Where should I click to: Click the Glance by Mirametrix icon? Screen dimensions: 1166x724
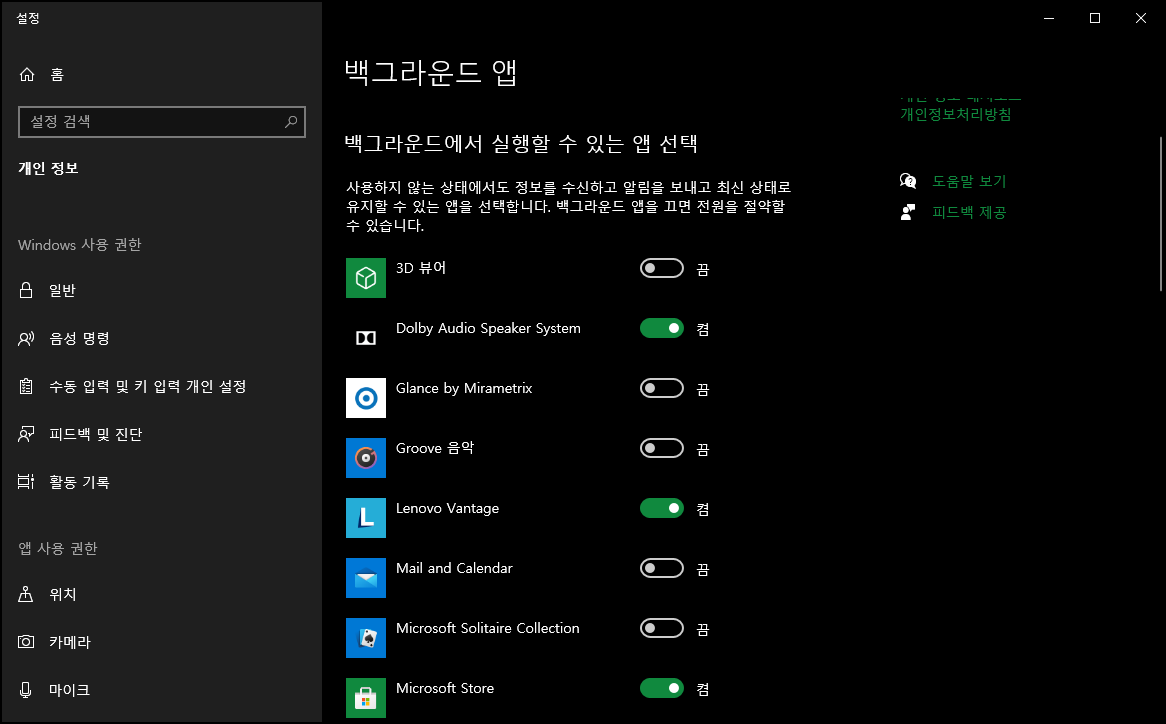(366, 398)
